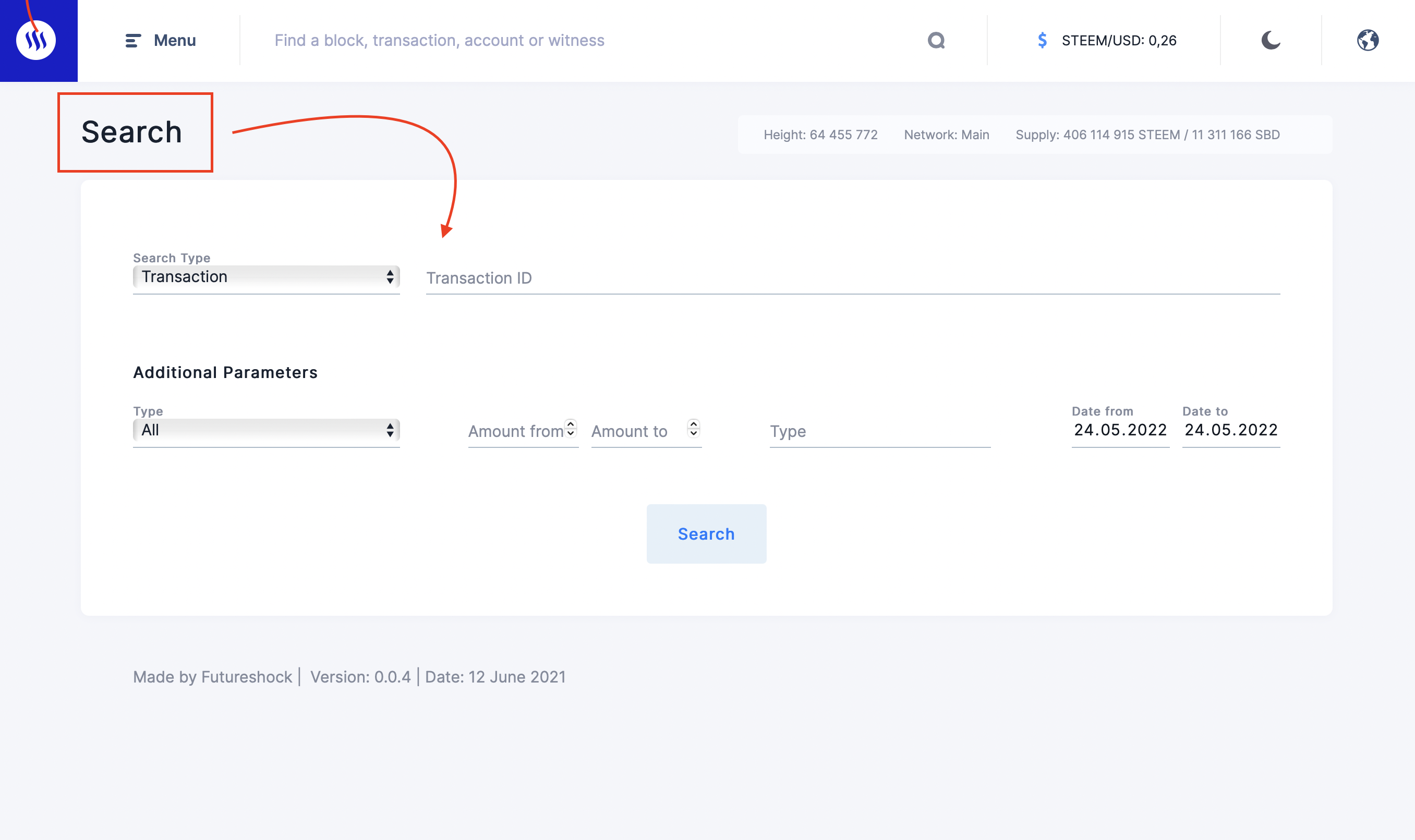1415x840 pixels.
Task: Click the magnifier search icon in header
Action: (936, 40)
